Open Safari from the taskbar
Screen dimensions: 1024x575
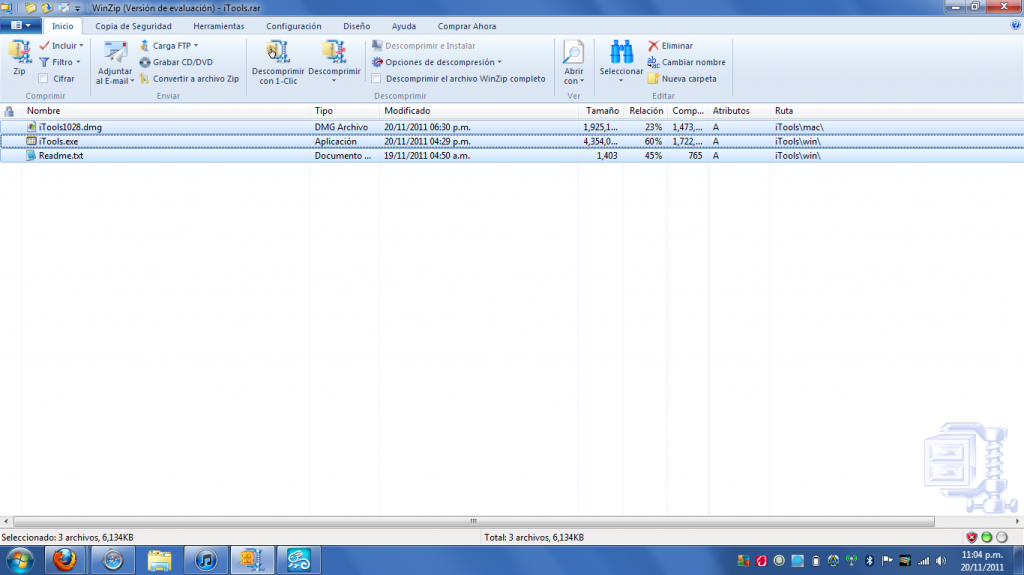click(112, 560)
